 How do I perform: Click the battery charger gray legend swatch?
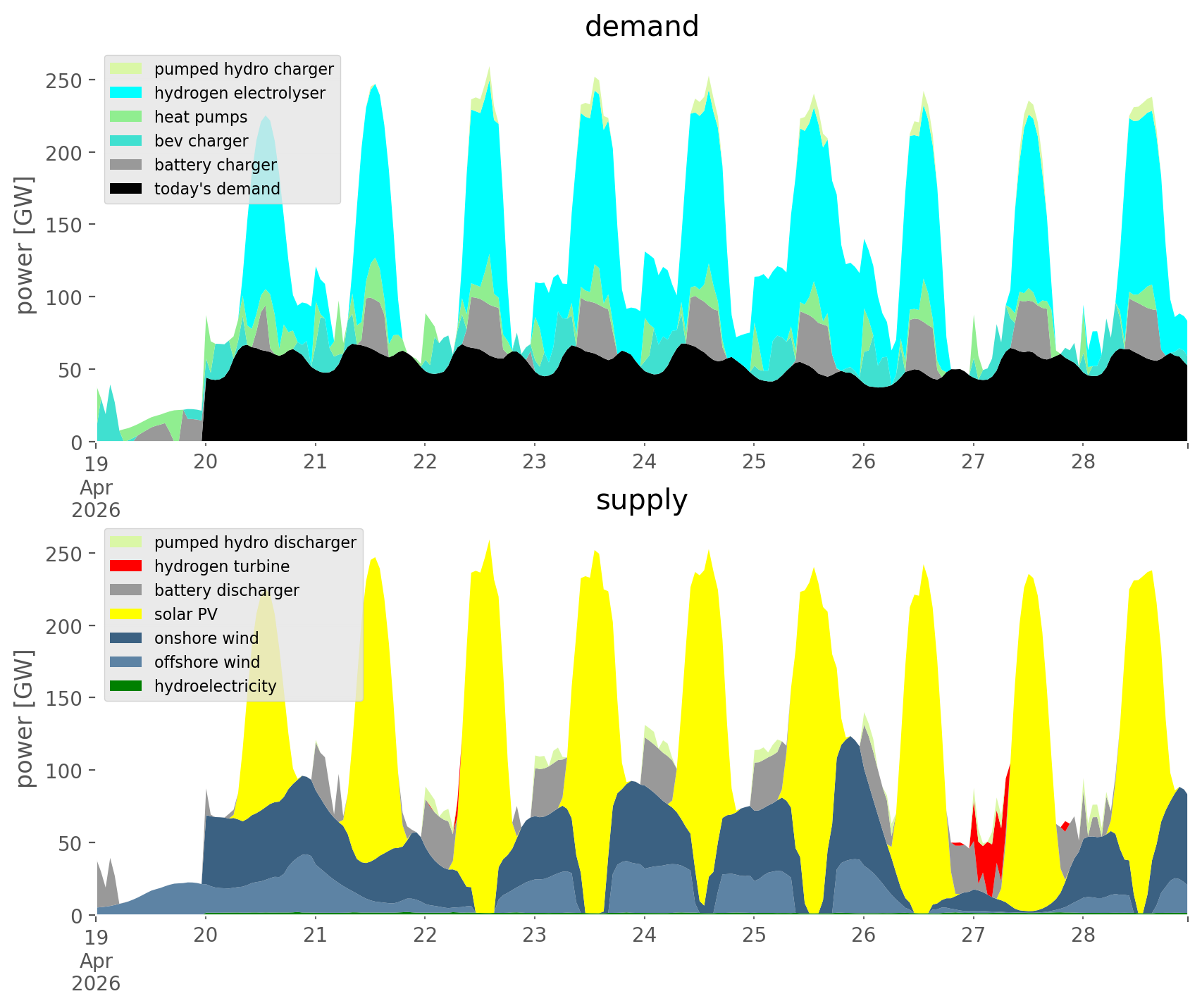pyautogui.click(x=127, y=164)
